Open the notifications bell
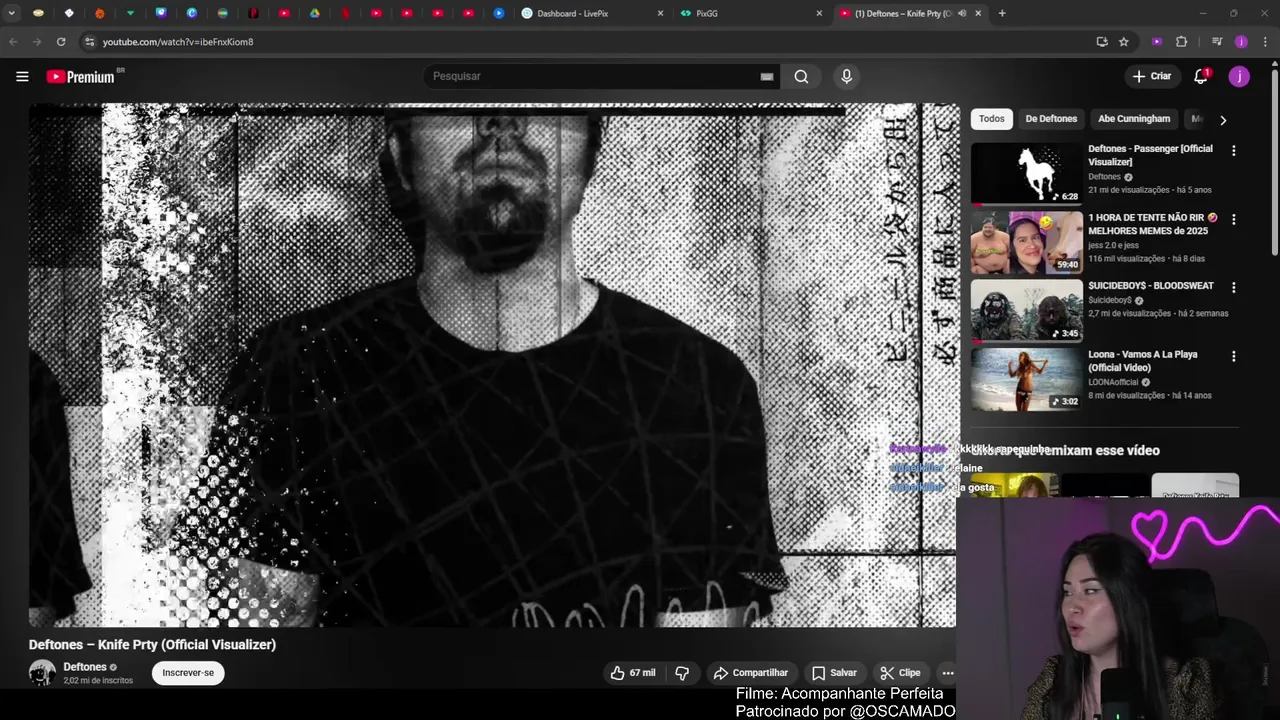 [x=1201, y=76]
